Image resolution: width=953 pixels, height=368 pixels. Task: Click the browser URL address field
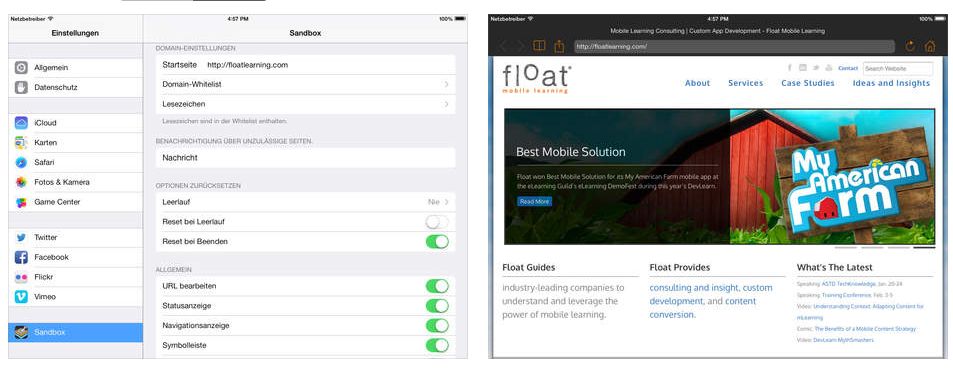[x=734, y=46]
